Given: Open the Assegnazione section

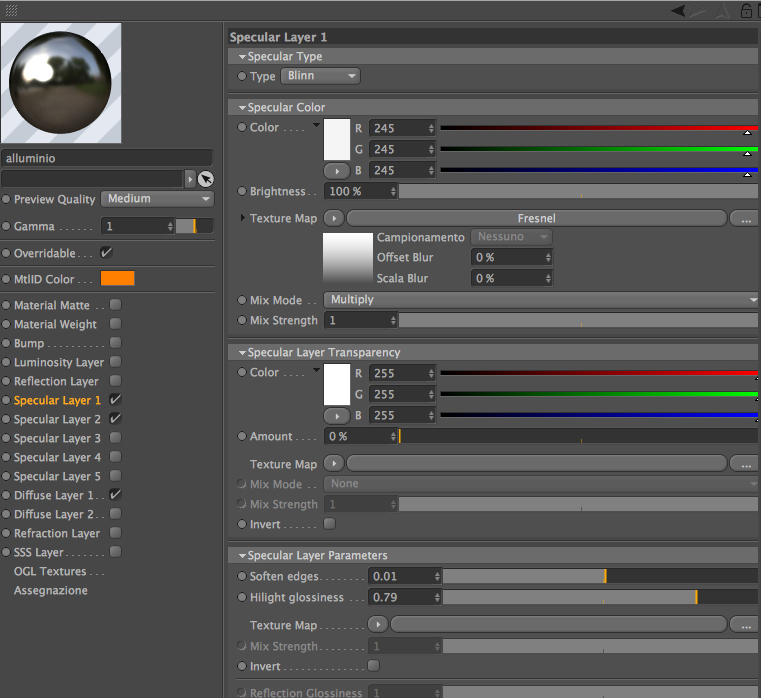Looking at the screenshot, I should click(51, 590).
